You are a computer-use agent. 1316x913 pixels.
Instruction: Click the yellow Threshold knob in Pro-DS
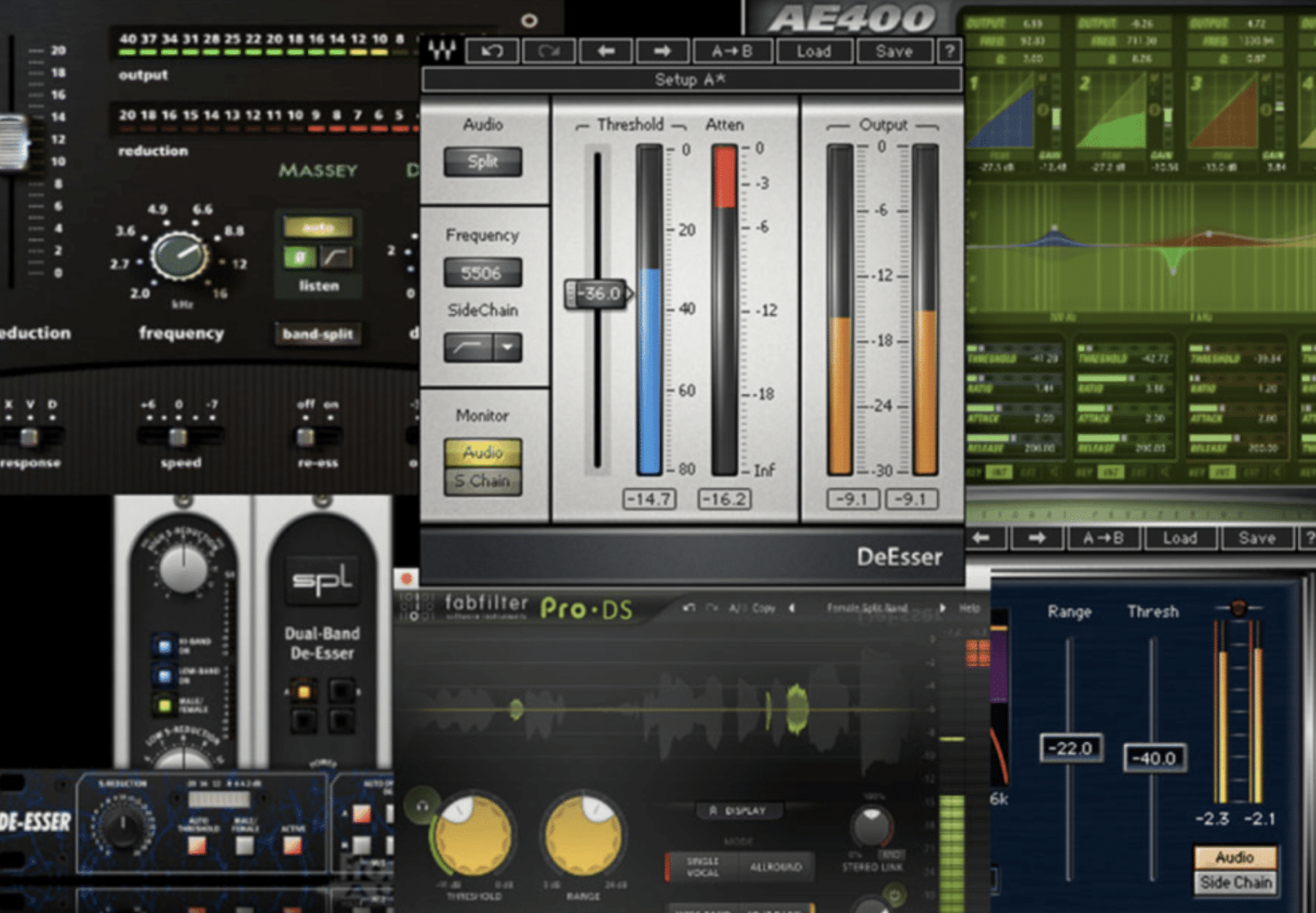[x=473, y=835]
